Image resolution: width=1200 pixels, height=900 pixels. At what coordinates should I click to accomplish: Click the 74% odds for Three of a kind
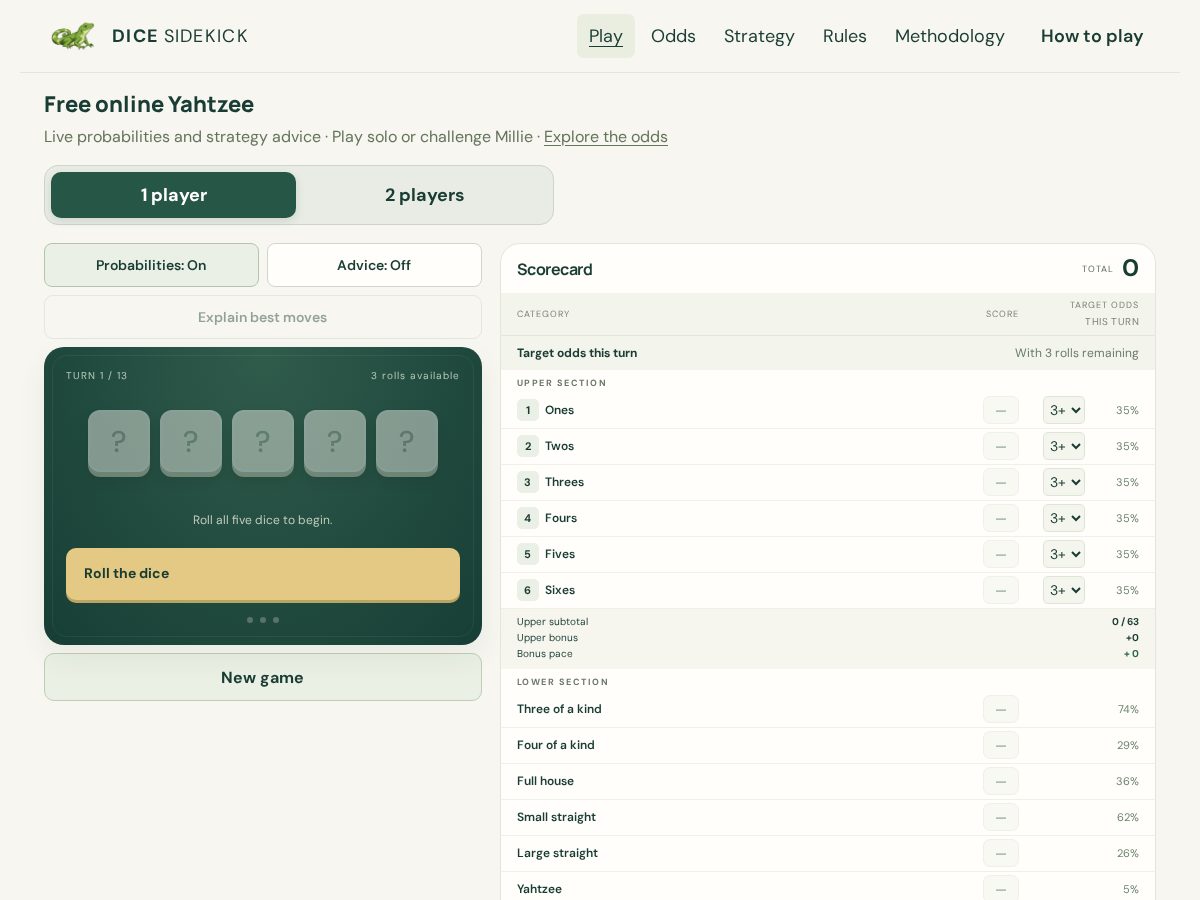(x=1128, y=709)
